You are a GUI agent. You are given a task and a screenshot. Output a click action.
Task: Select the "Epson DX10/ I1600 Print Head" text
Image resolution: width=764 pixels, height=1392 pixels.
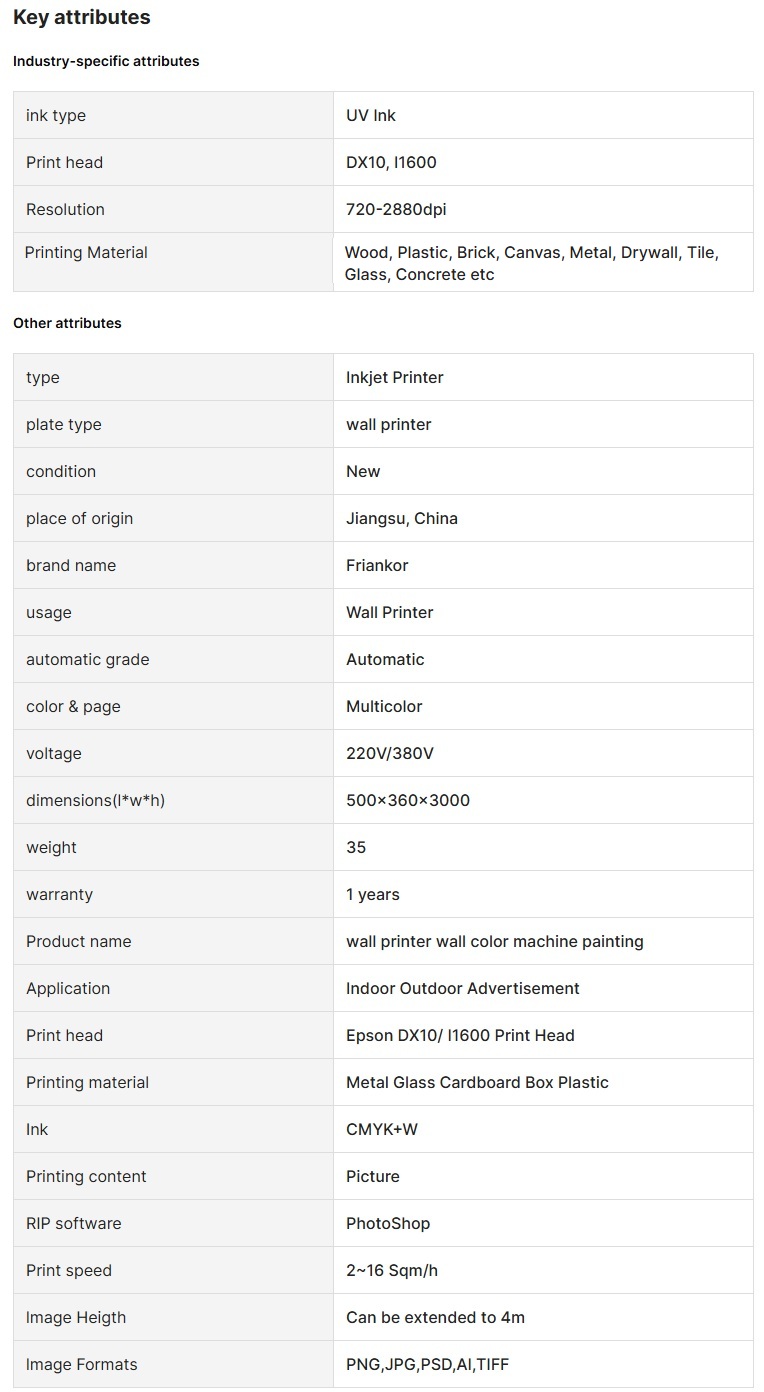pyautogui.click(x=460, y=1035)
